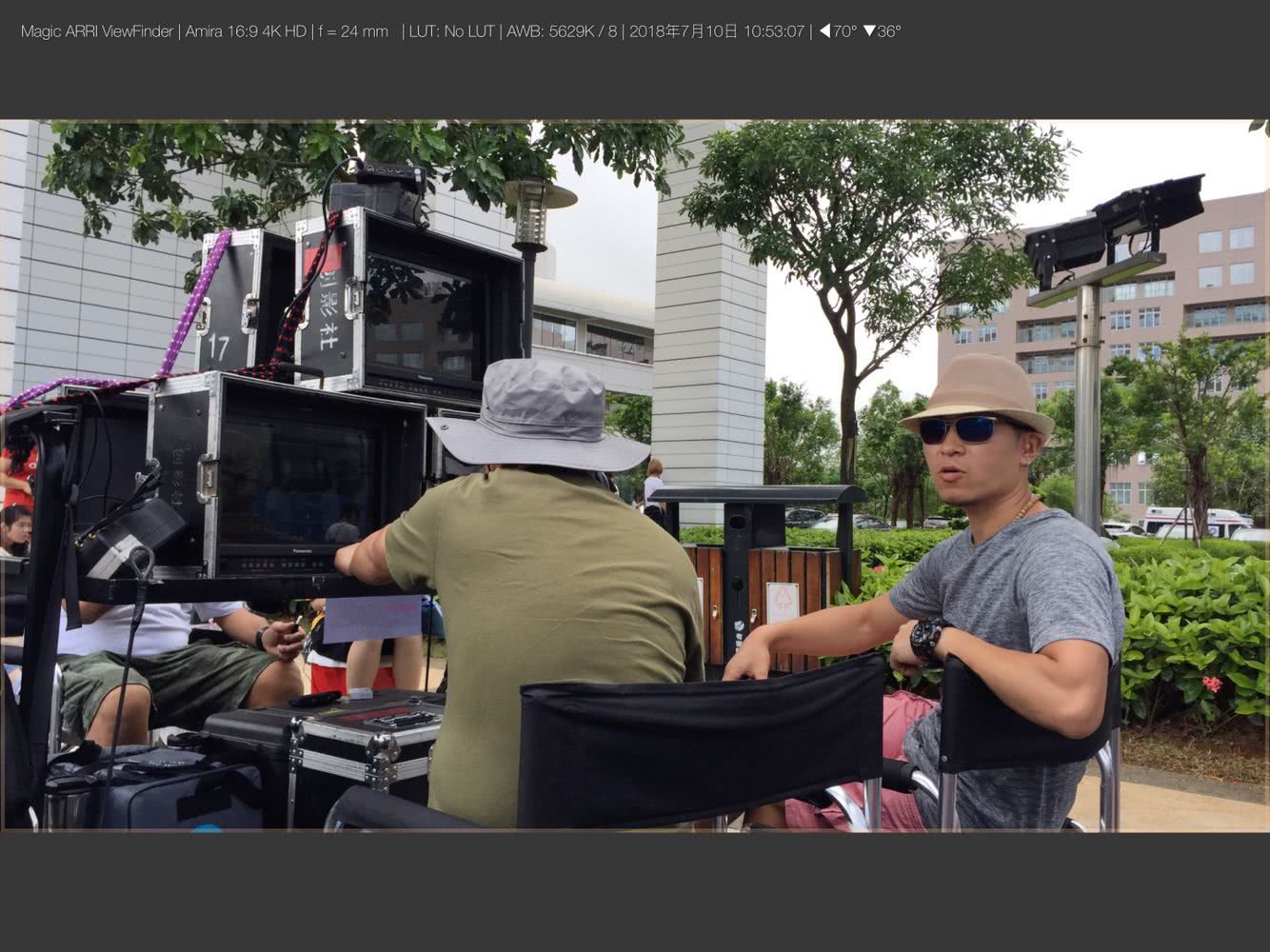The image size is (1270, 952).
Task: Click the 10:53:07 timestamp
Action: (774, 31)
